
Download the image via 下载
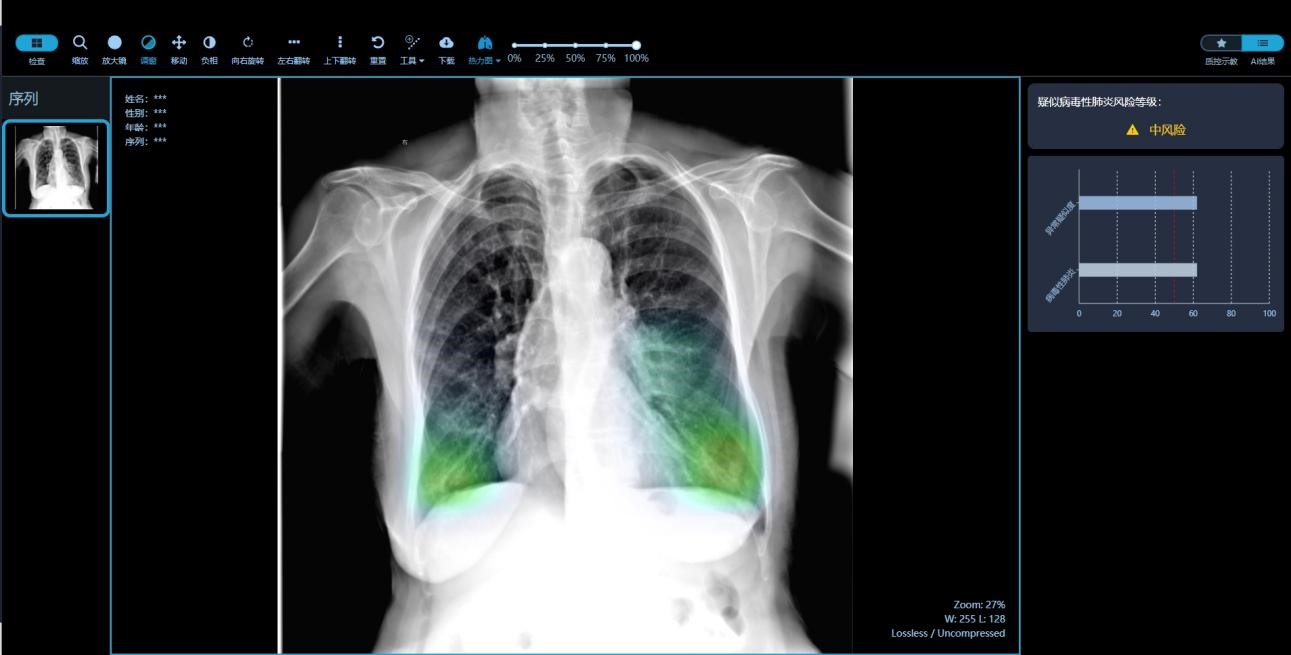pos(446,43)
